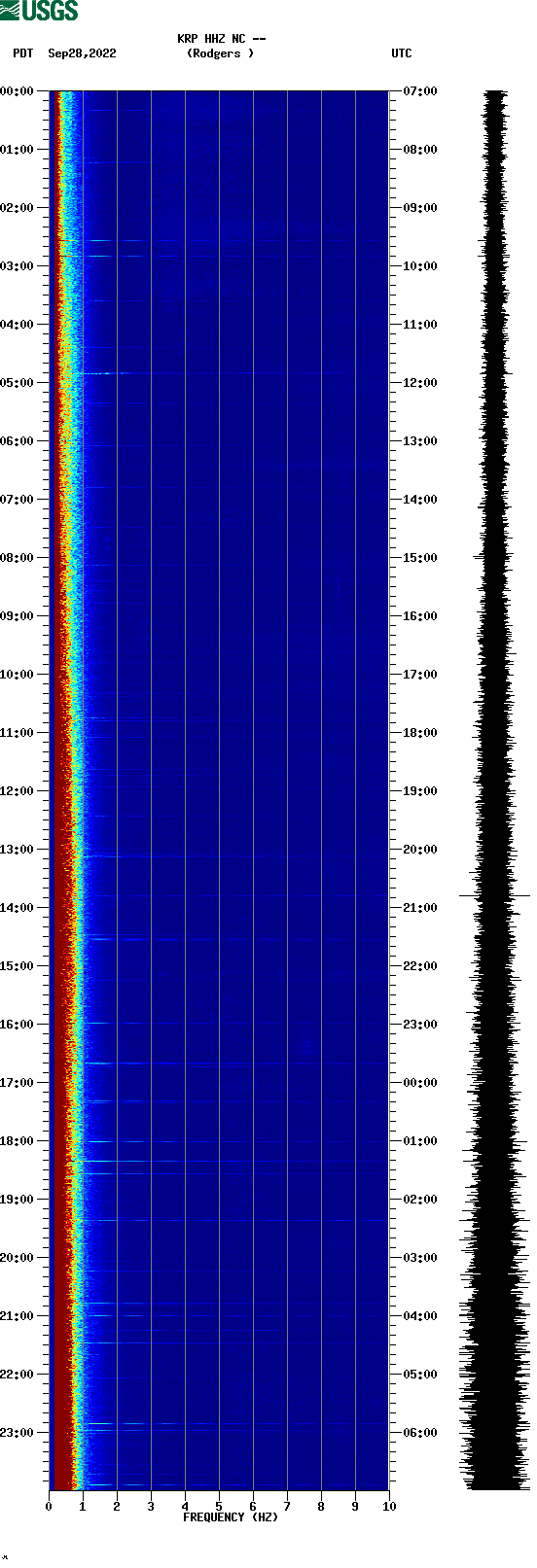Click the 8 Hz frequency tick label

tap(321, 1507)
